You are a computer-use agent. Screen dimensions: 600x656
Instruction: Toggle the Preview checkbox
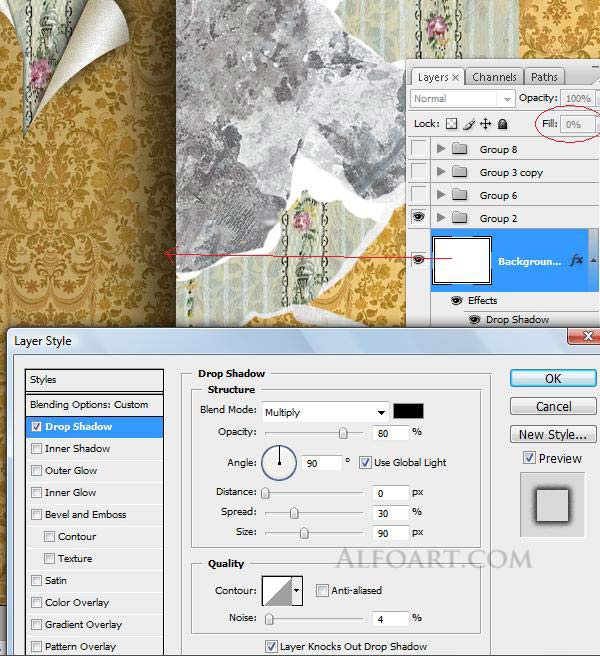529,458
